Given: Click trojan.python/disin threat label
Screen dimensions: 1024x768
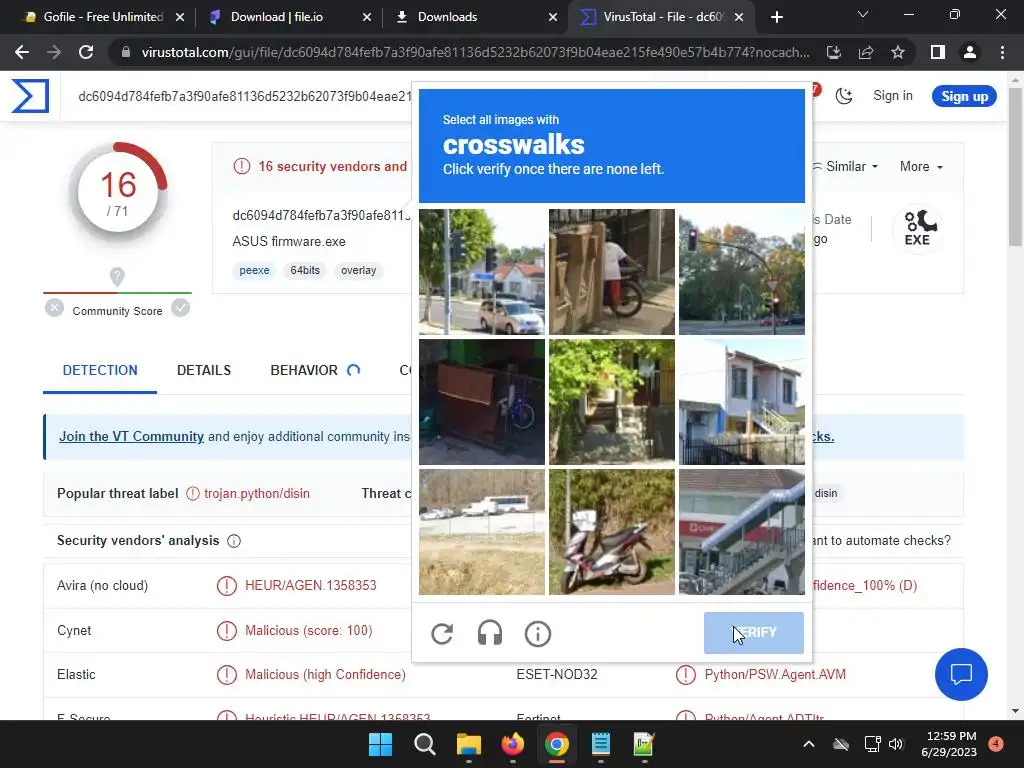Looking at the screenshot, I should click(x=257, y=494).
